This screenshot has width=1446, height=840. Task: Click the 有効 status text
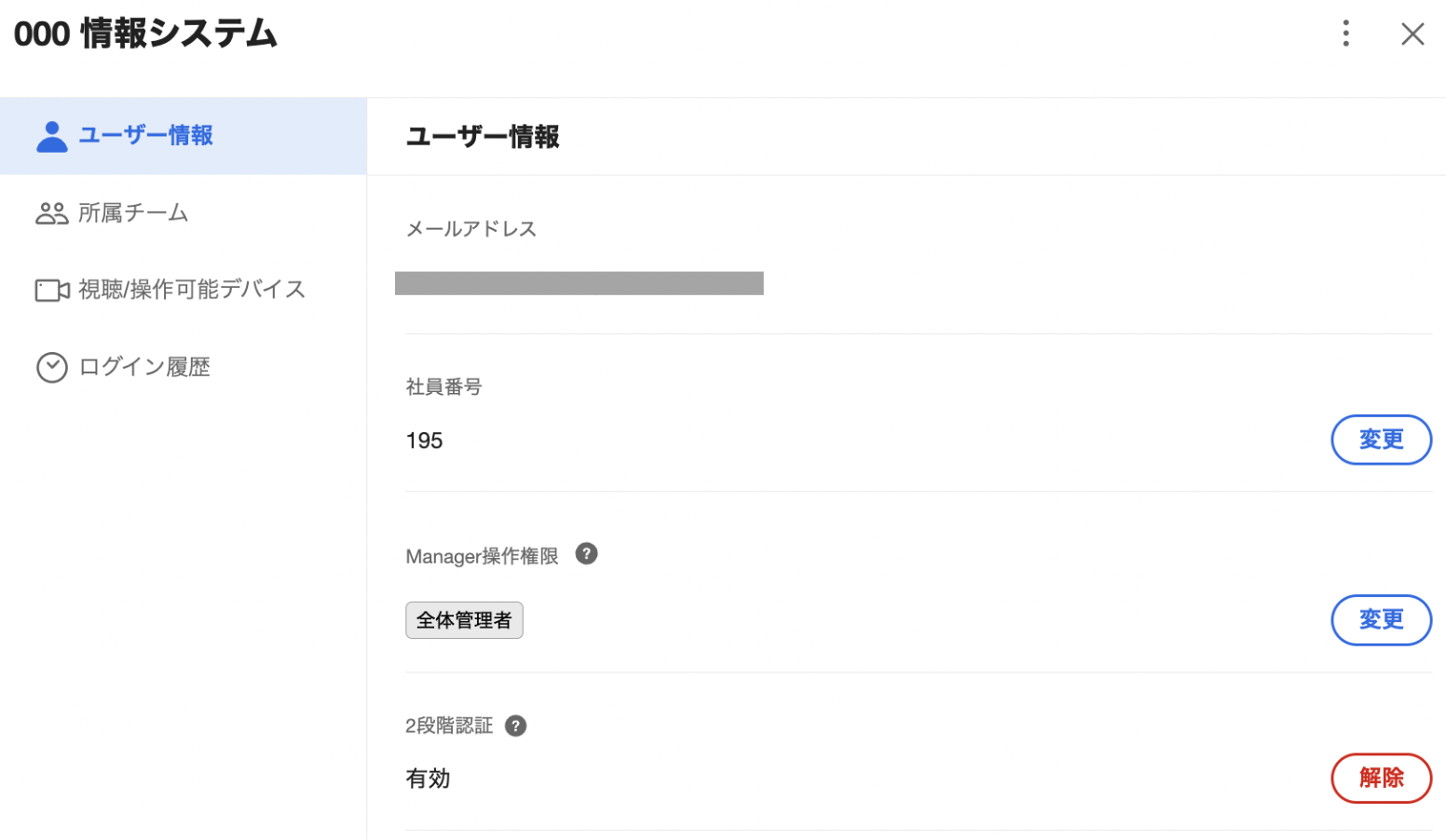click(428, 779)
